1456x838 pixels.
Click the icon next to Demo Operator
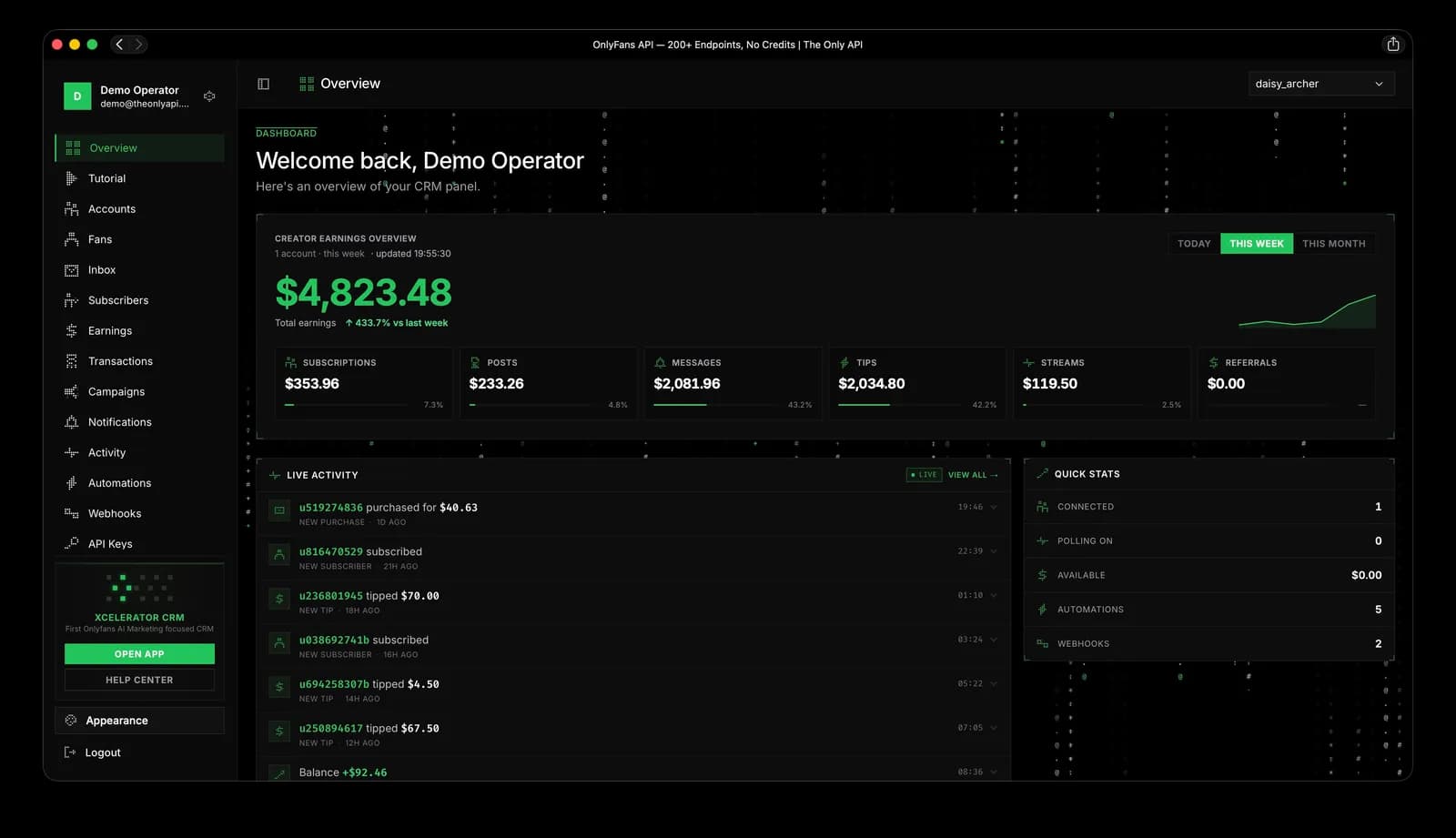coord(209,96)
